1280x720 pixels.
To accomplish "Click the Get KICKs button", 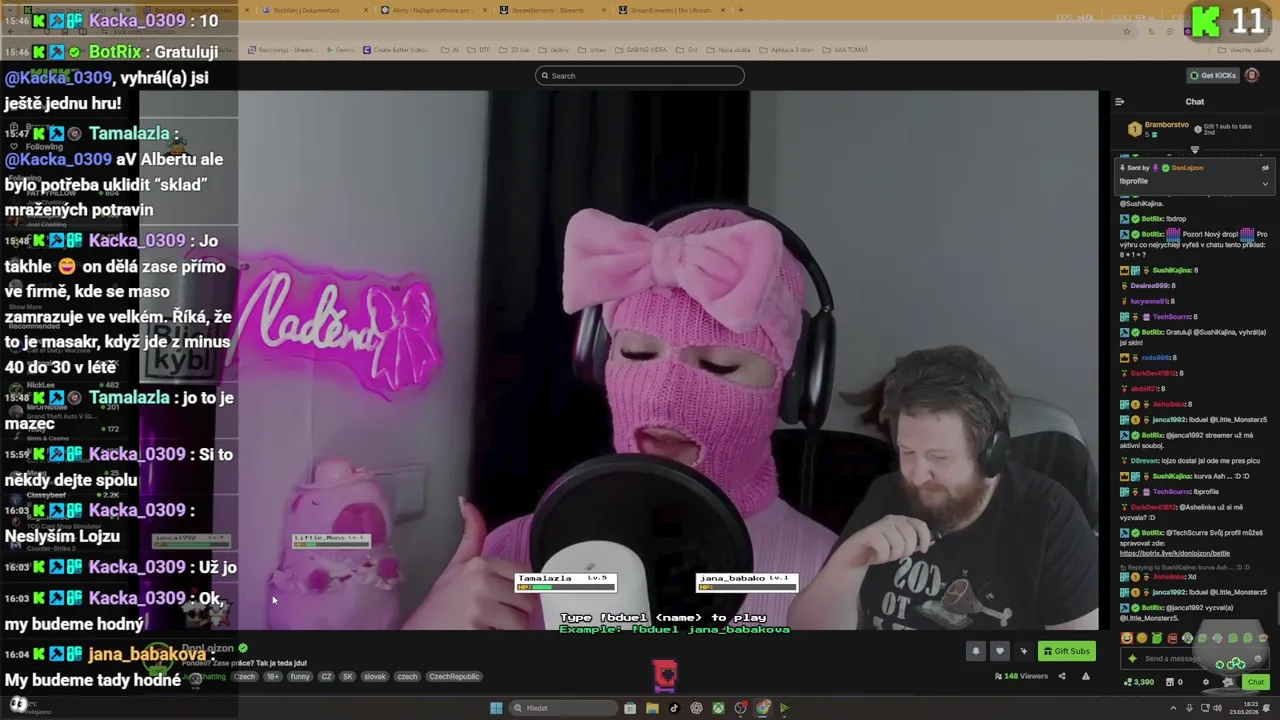I will (x=1213, y=76).
